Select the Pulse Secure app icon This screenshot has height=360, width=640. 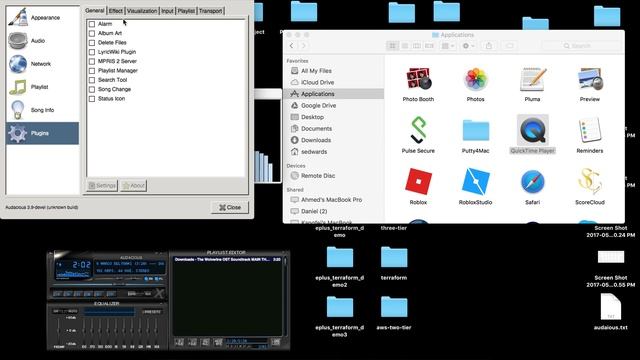coord(418,130)
